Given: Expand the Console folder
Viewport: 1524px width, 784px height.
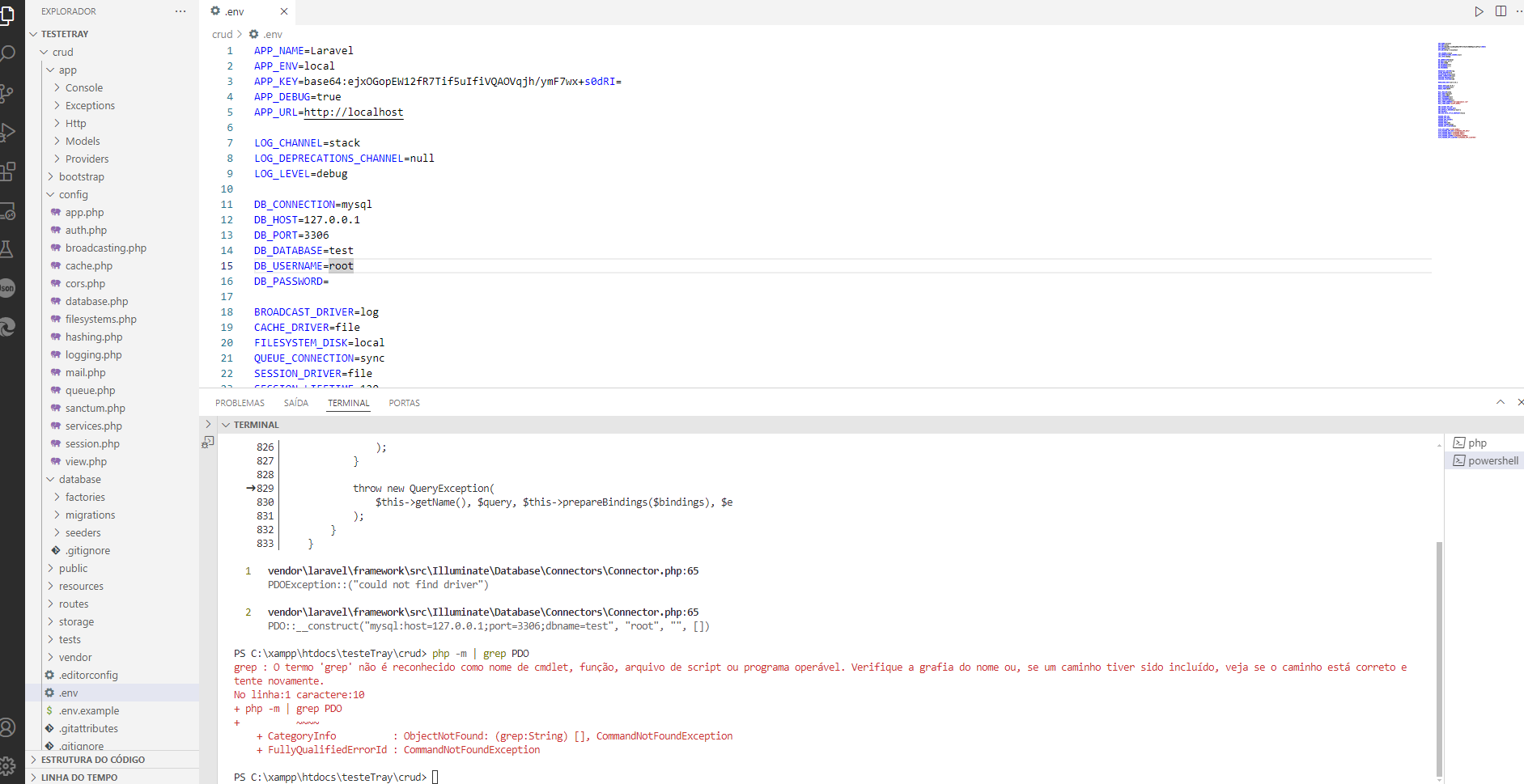Looking at the screenshot, I should pos(112,87).
